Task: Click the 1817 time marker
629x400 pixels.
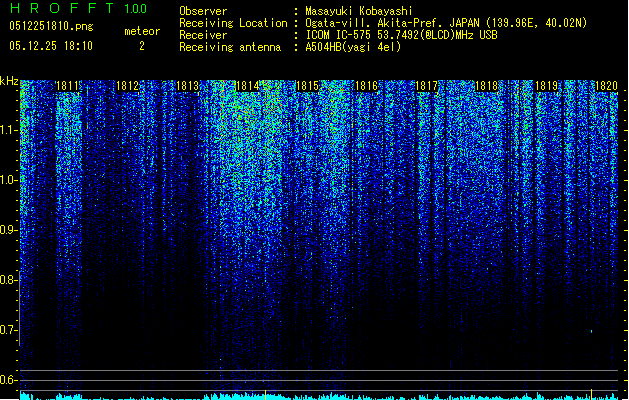Action: coord(426,86)
